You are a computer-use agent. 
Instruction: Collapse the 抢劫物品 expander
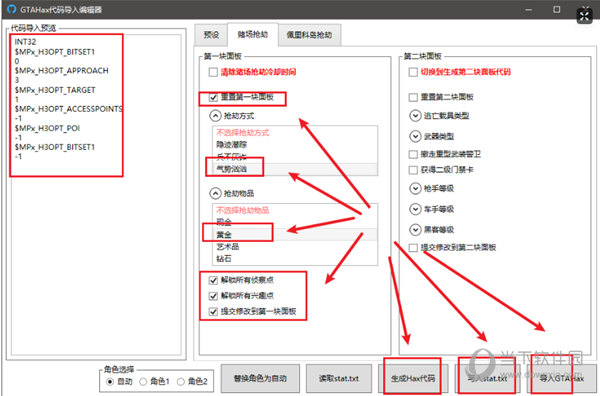point(215,193)
